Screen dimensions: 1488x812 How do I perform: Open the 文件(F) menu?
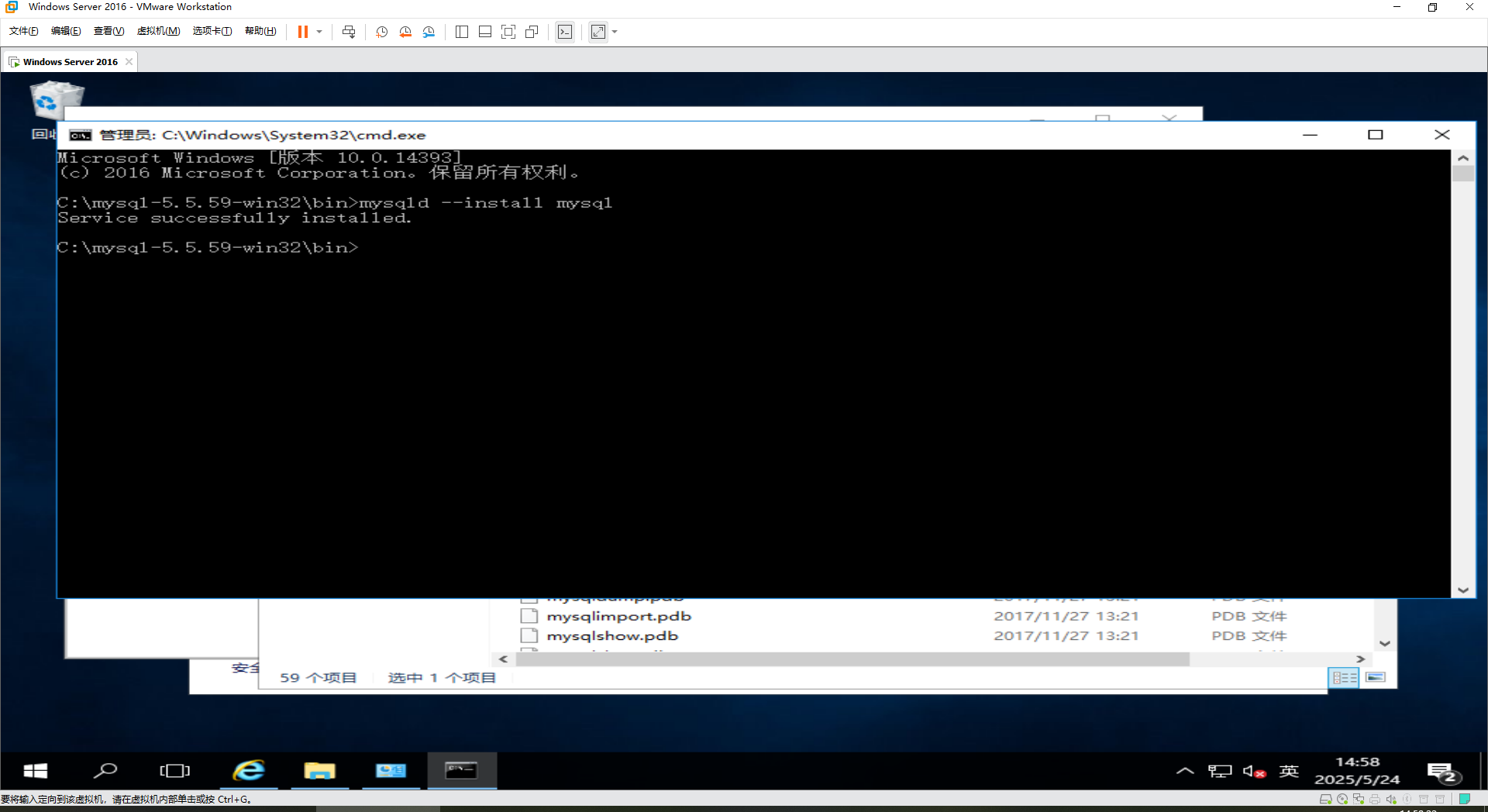coord(24,31)
